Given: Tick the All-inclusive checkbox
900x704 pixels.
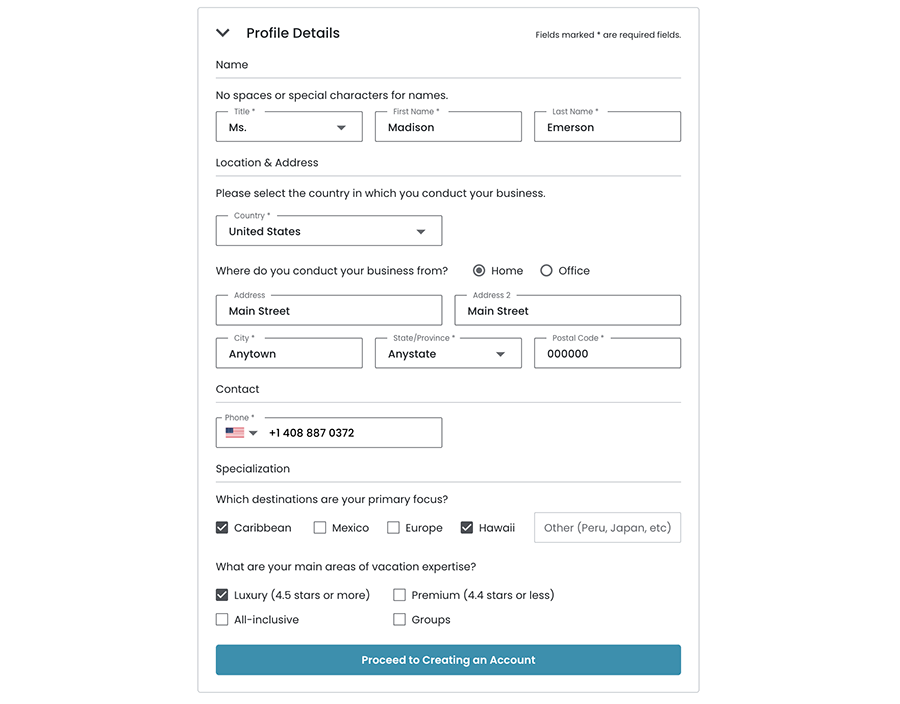Looking at the screenshot, I should (222, 620).
